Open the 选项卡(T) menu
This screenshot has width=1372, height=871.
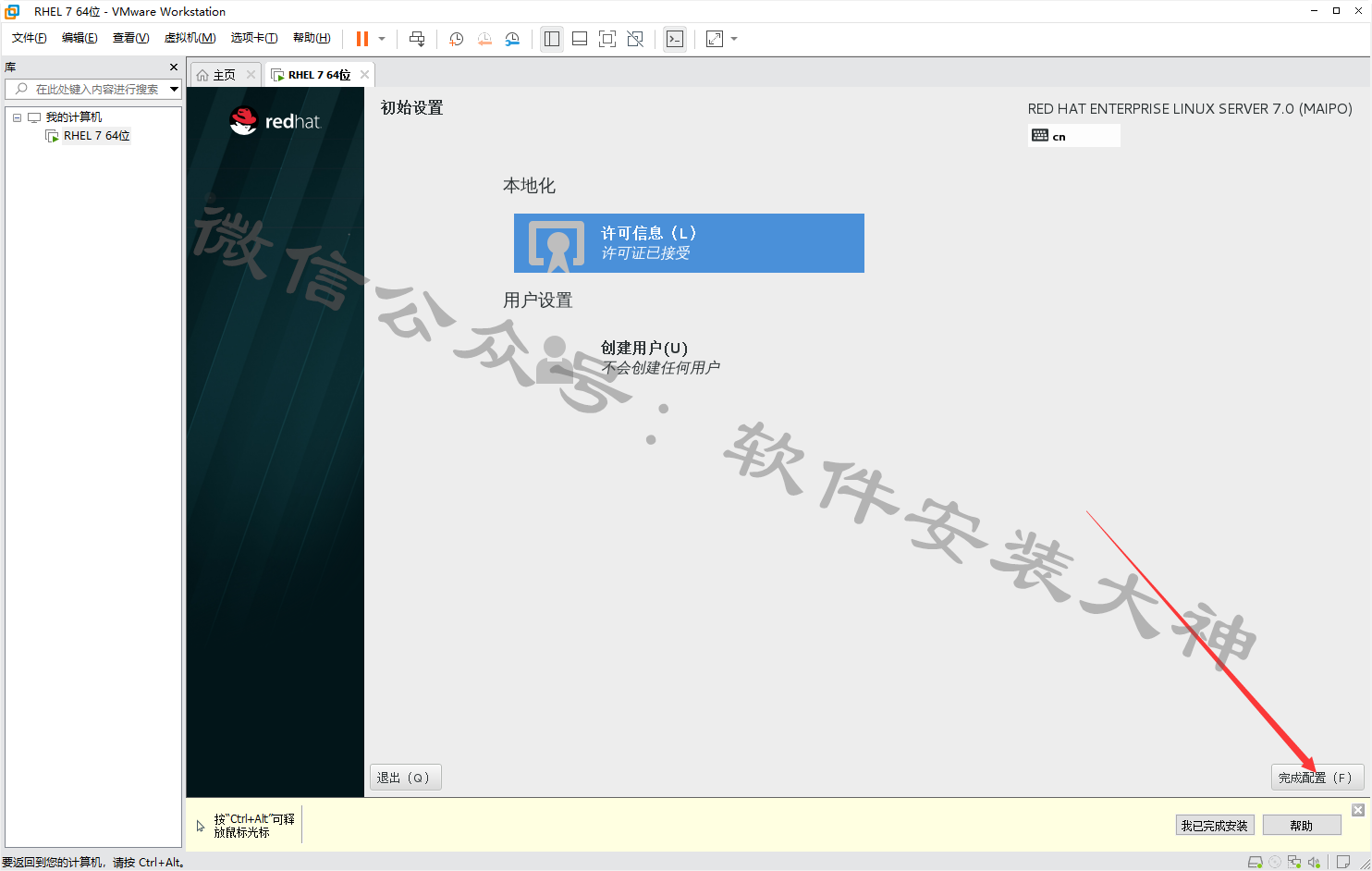tap(254, 38)
